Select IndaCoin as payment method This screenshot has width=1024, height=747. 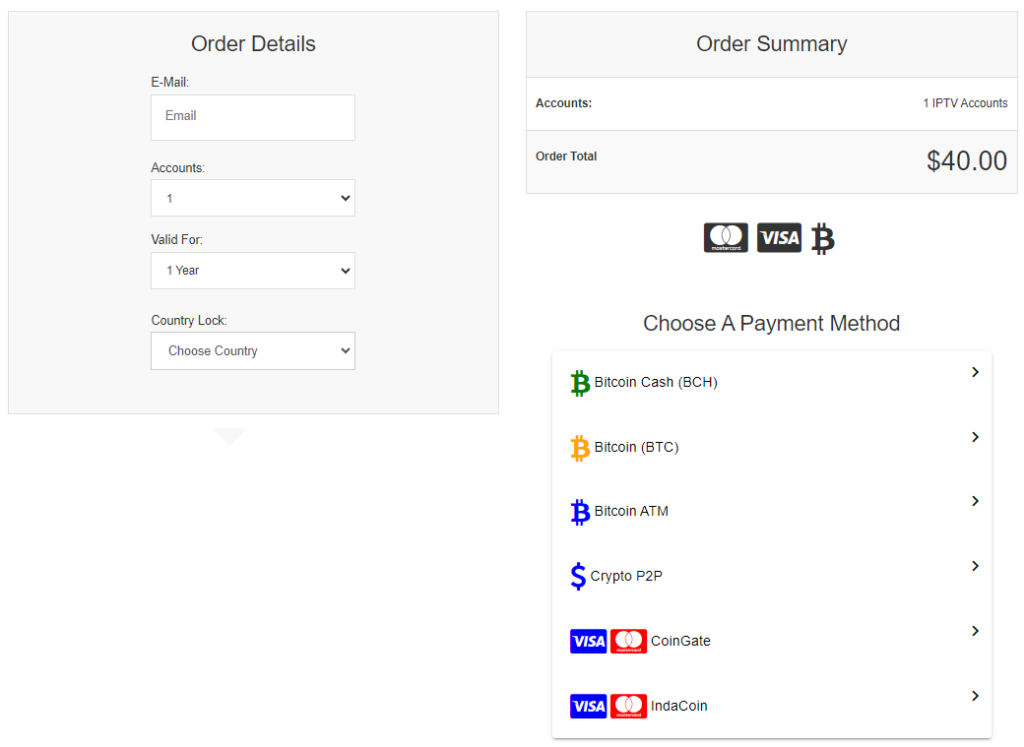[x=770, y=706]
